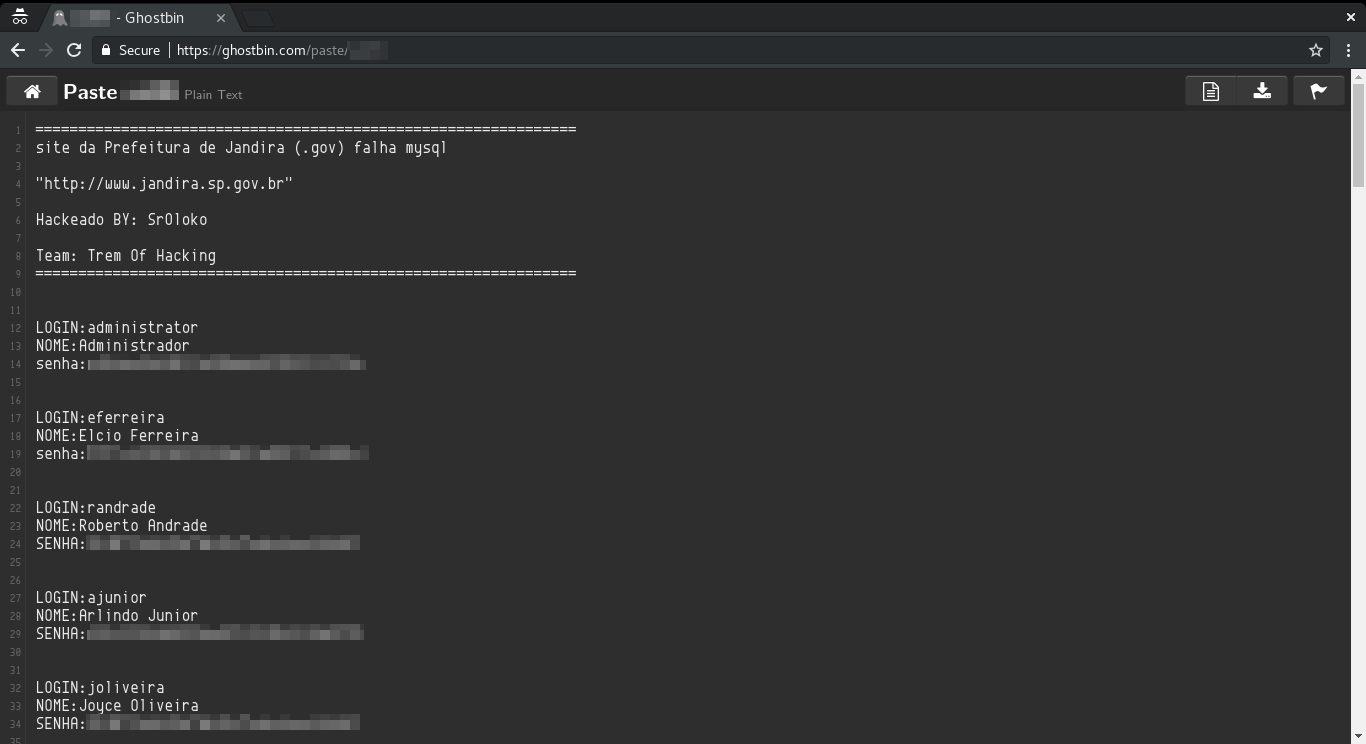Click the Secure label in the address bar
This screenshot has height=744, width=1366.
point(139,50)
